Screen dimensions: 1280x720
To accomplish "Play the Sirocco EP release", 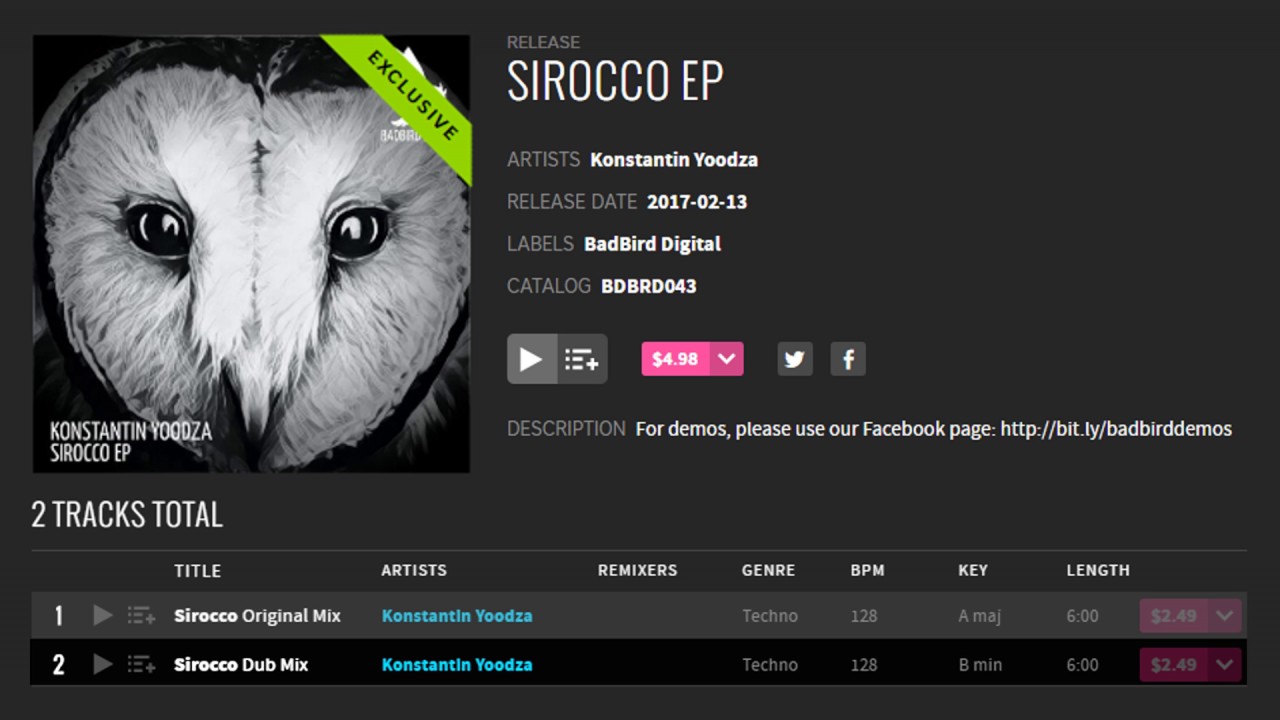I will (532, 359).
